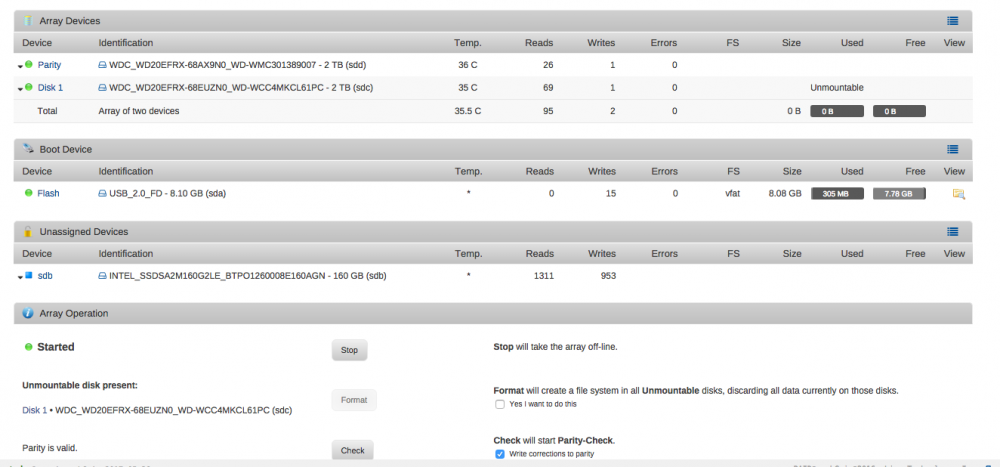Click the sdb blue square status icon

29,276
